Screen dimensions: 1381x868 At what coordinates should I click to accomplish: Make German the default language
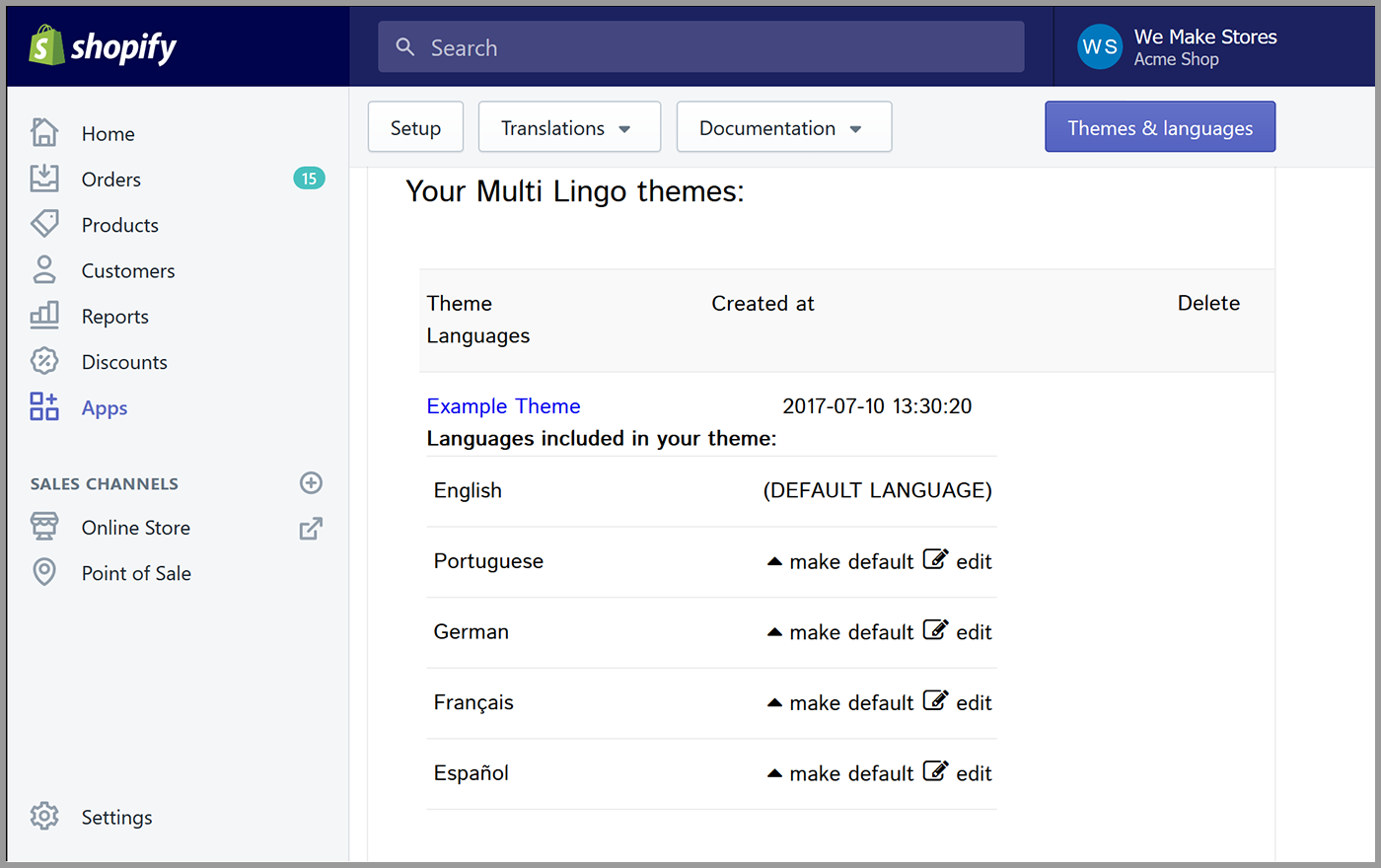[851, 632]
